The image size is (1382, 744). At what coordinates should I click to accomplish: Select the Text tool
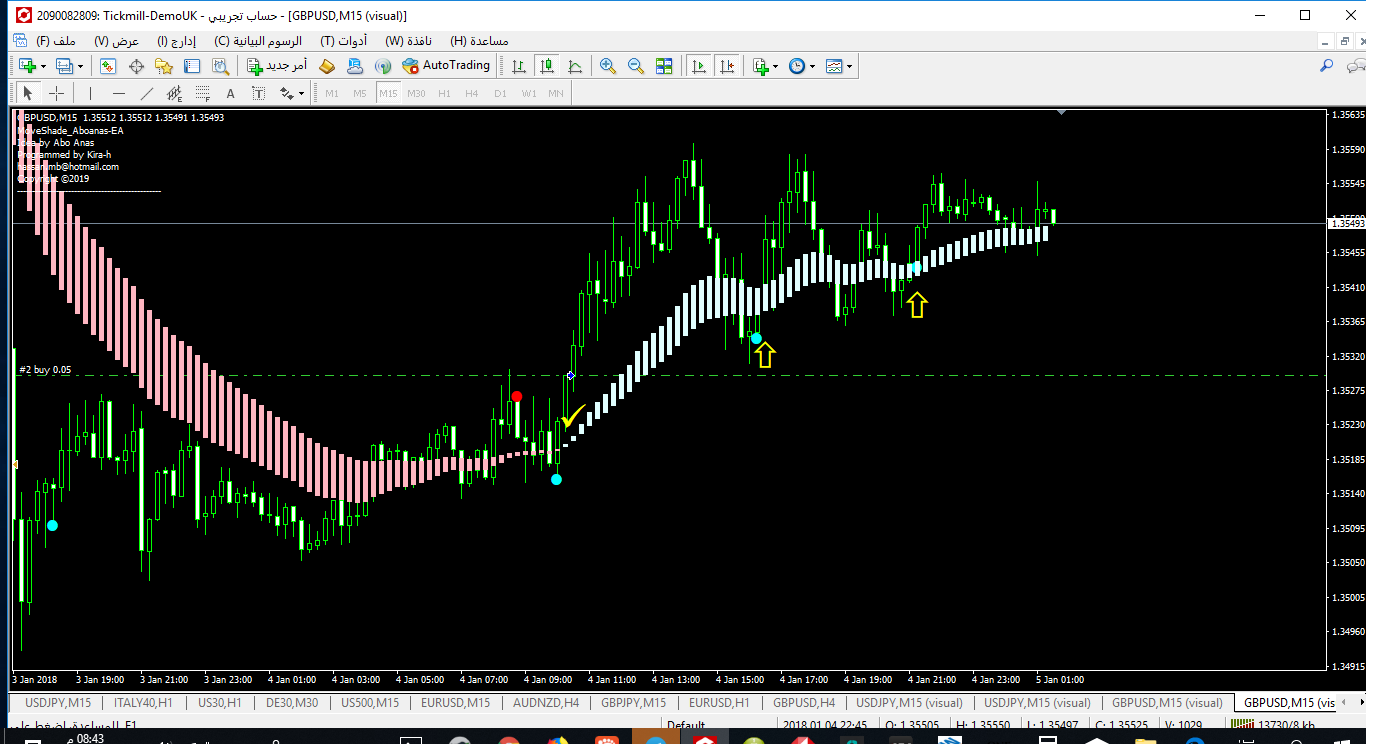[230, 93]
